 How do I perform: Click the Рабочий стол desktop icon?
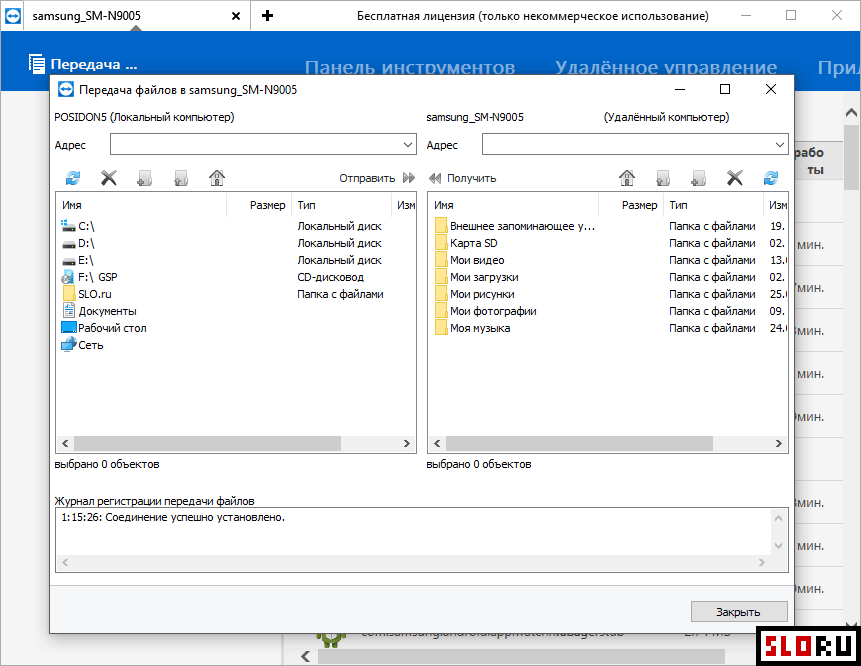coord(69,328)
